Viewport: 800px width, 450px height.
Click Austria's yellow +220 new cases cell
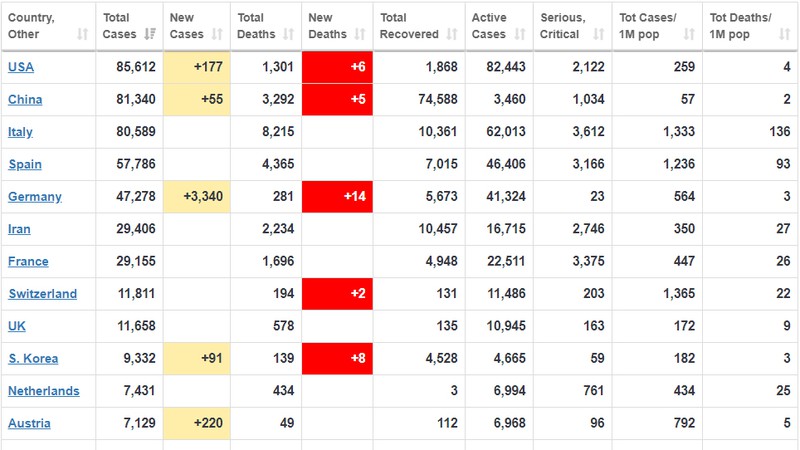pyautogui.click(x=197, y=423)
